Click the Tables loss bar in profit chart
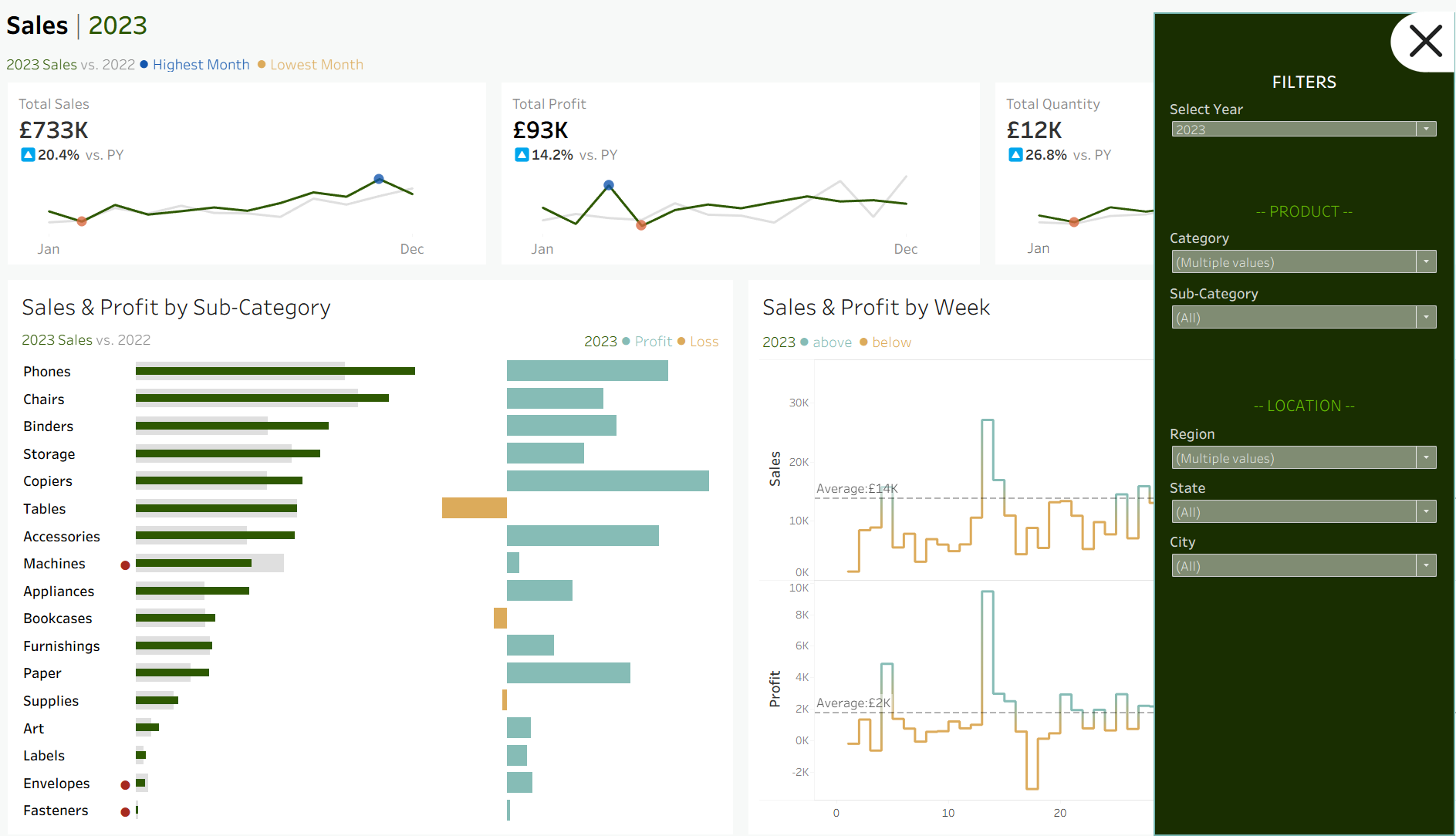1456x836 pixels. (474, 508)
